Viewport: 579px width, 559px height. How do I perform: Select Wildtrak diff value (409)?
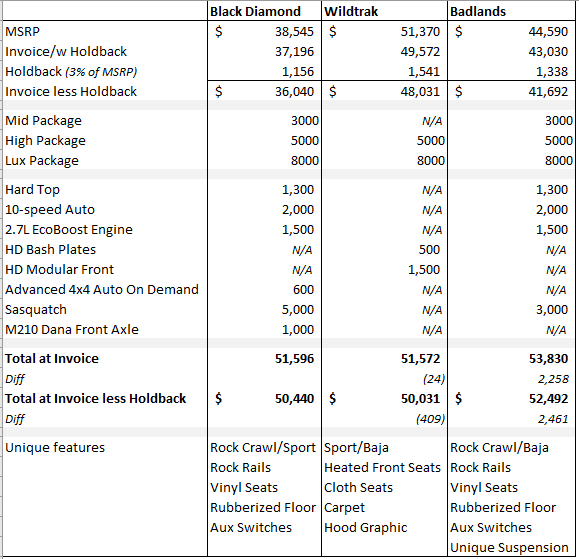(x=431, y=419)
